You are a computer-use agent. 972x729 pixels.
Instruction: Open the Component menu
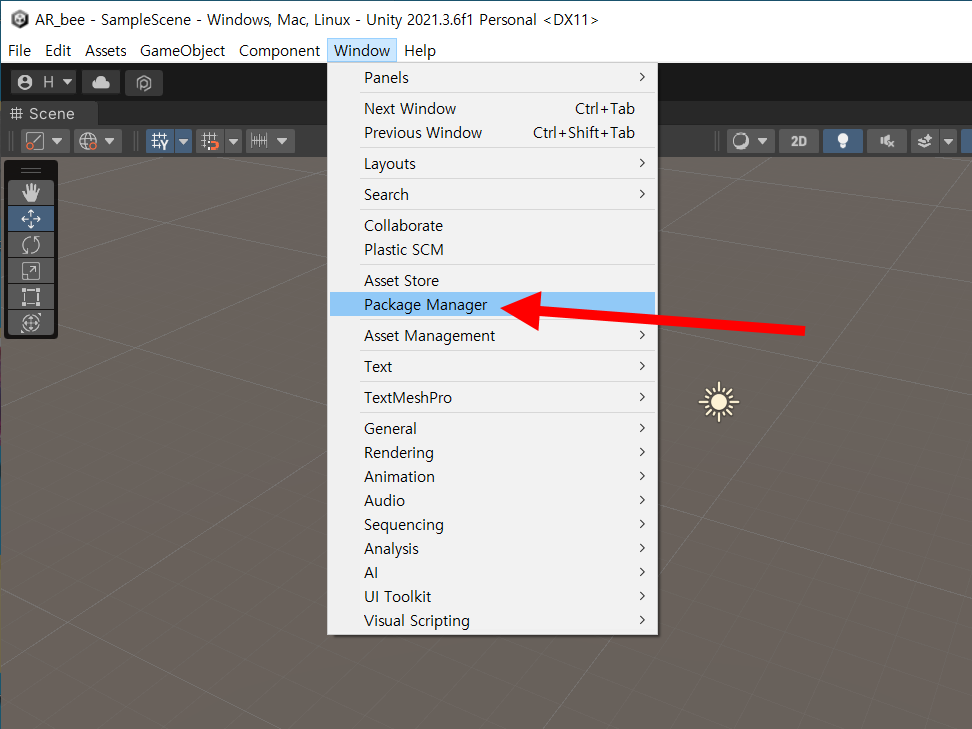tap(279, 51)
